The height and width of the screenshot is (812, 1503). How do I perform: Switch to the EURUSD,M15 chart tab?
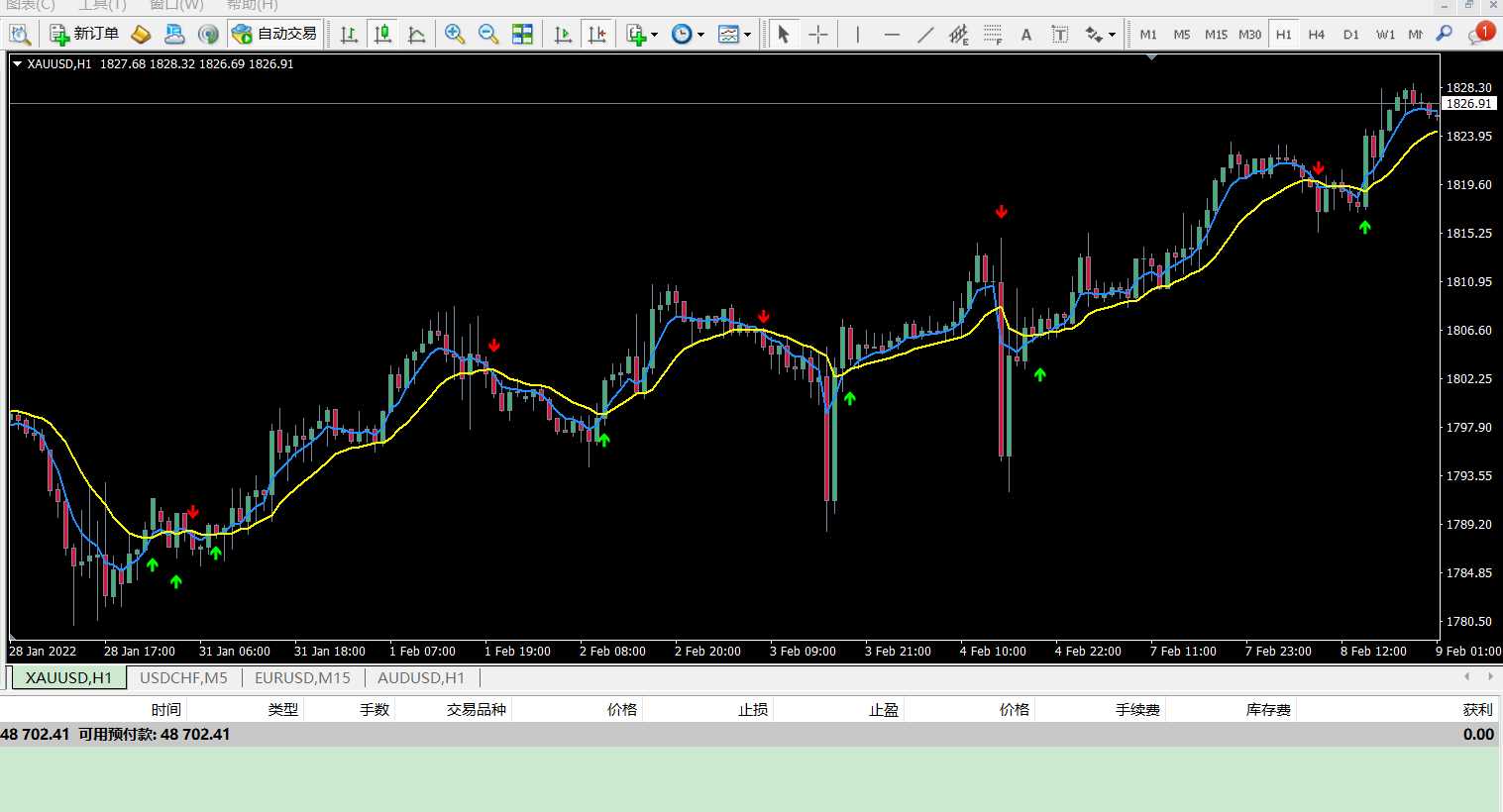pos(302,677)
